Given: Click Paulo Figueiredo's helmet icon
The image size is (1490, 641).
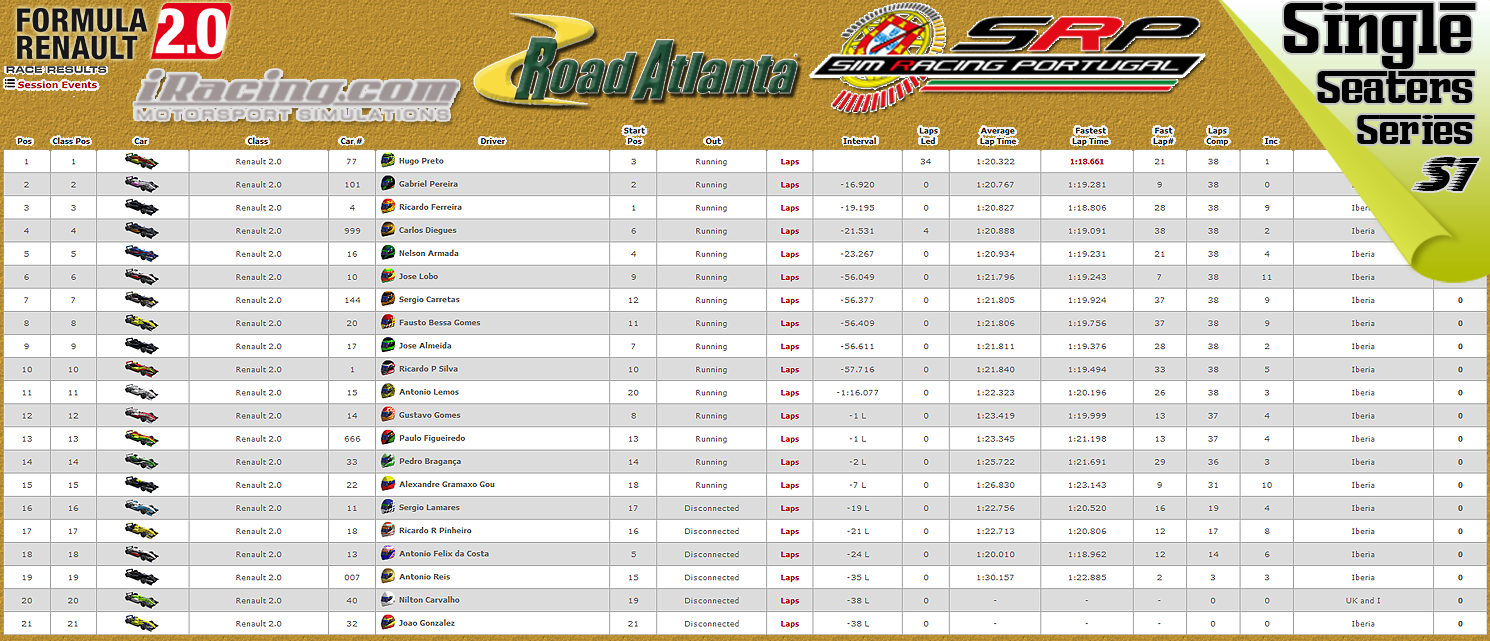Looking at the screenshot, I should 388,438.
